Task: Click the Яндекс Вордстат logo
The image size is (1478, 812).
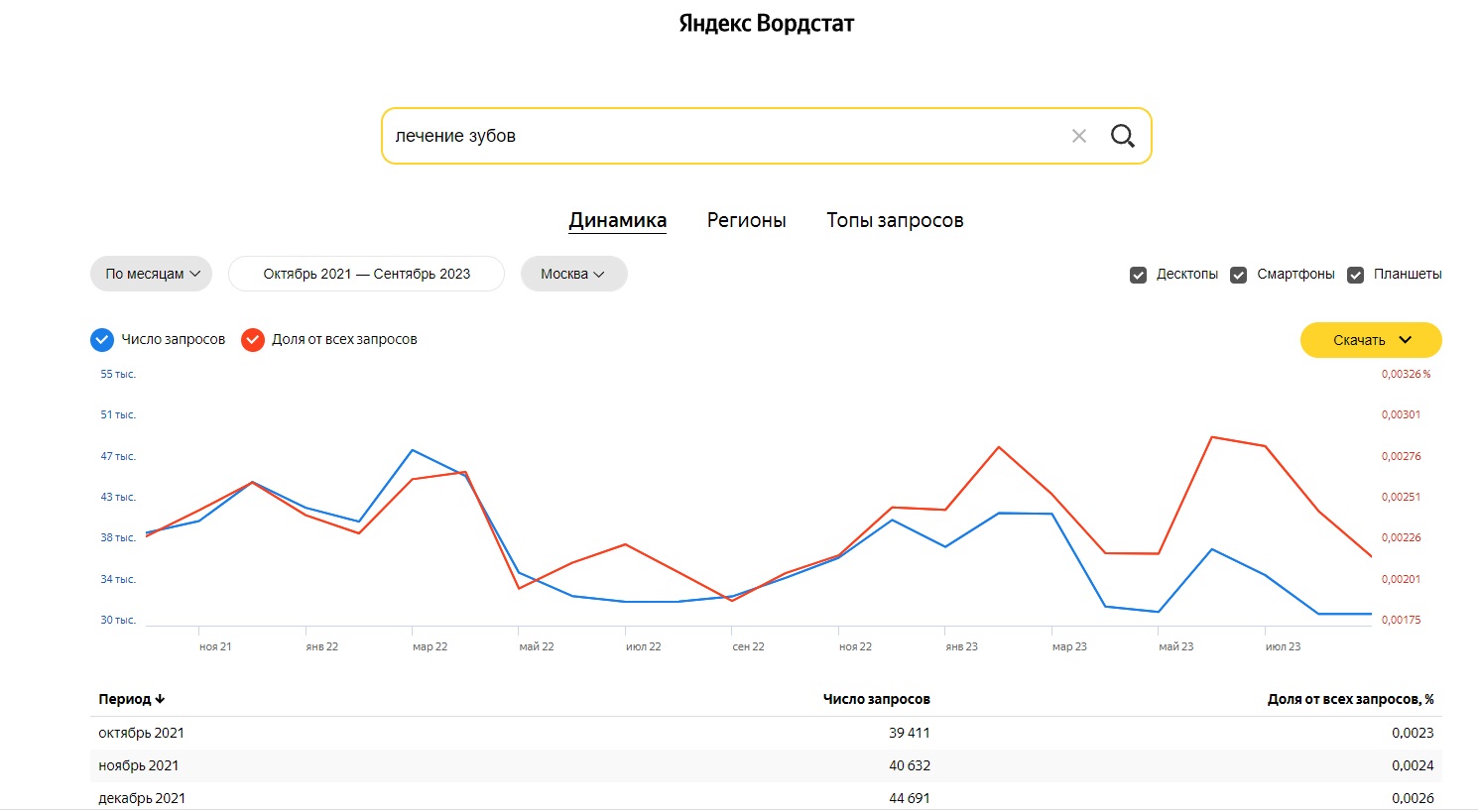Action: tap(766, 24)
